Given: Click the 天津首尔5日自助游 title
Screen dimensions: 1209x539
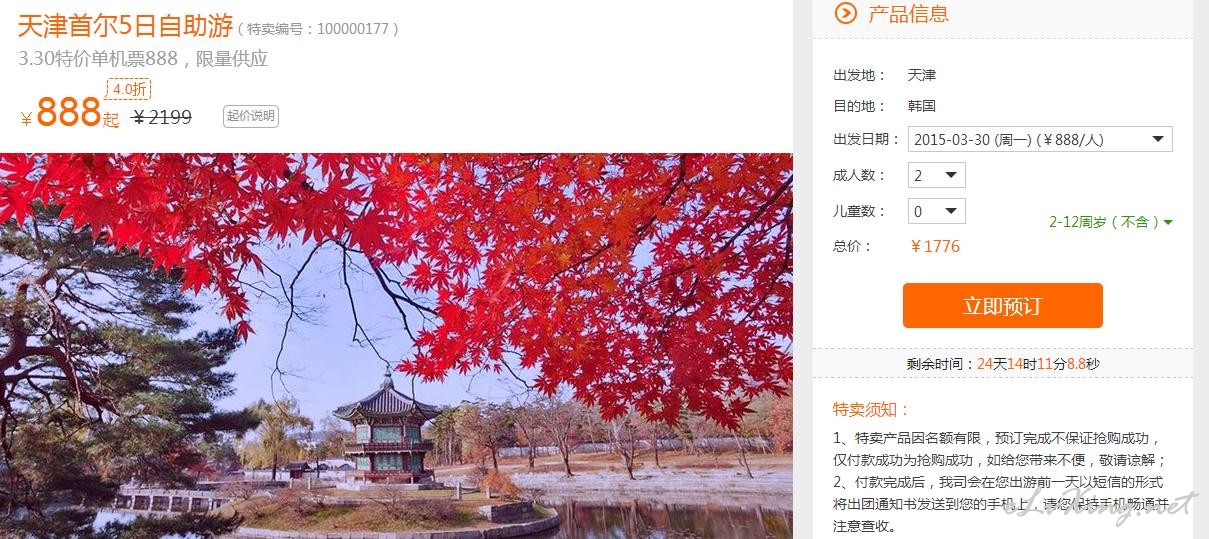Looking at the screenshot, I should (125, 26).
